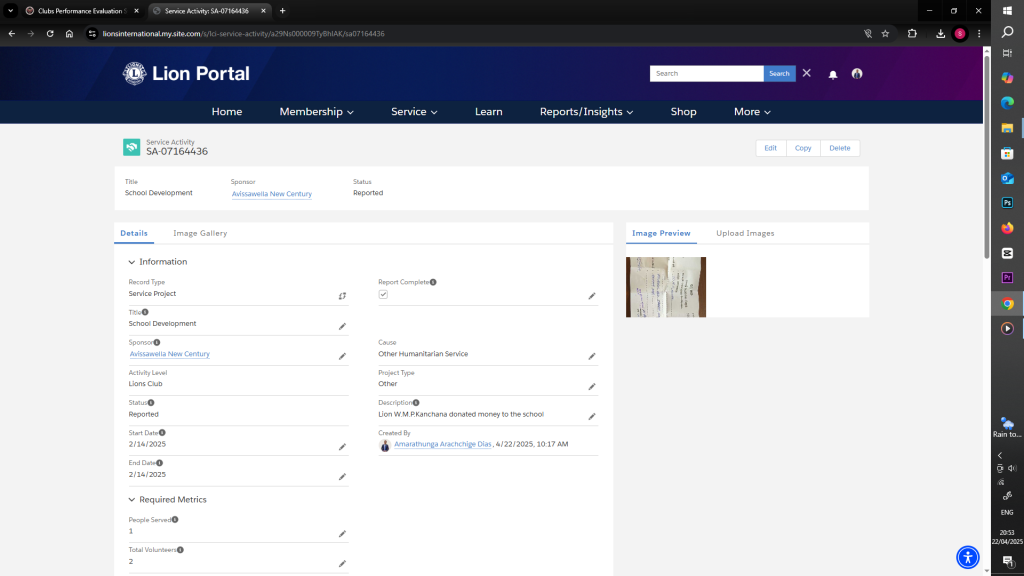Show info tooltip next to Start Date
Image resolution: width=1024 pixels, height=576 pixels.
(x=162, y=432)
